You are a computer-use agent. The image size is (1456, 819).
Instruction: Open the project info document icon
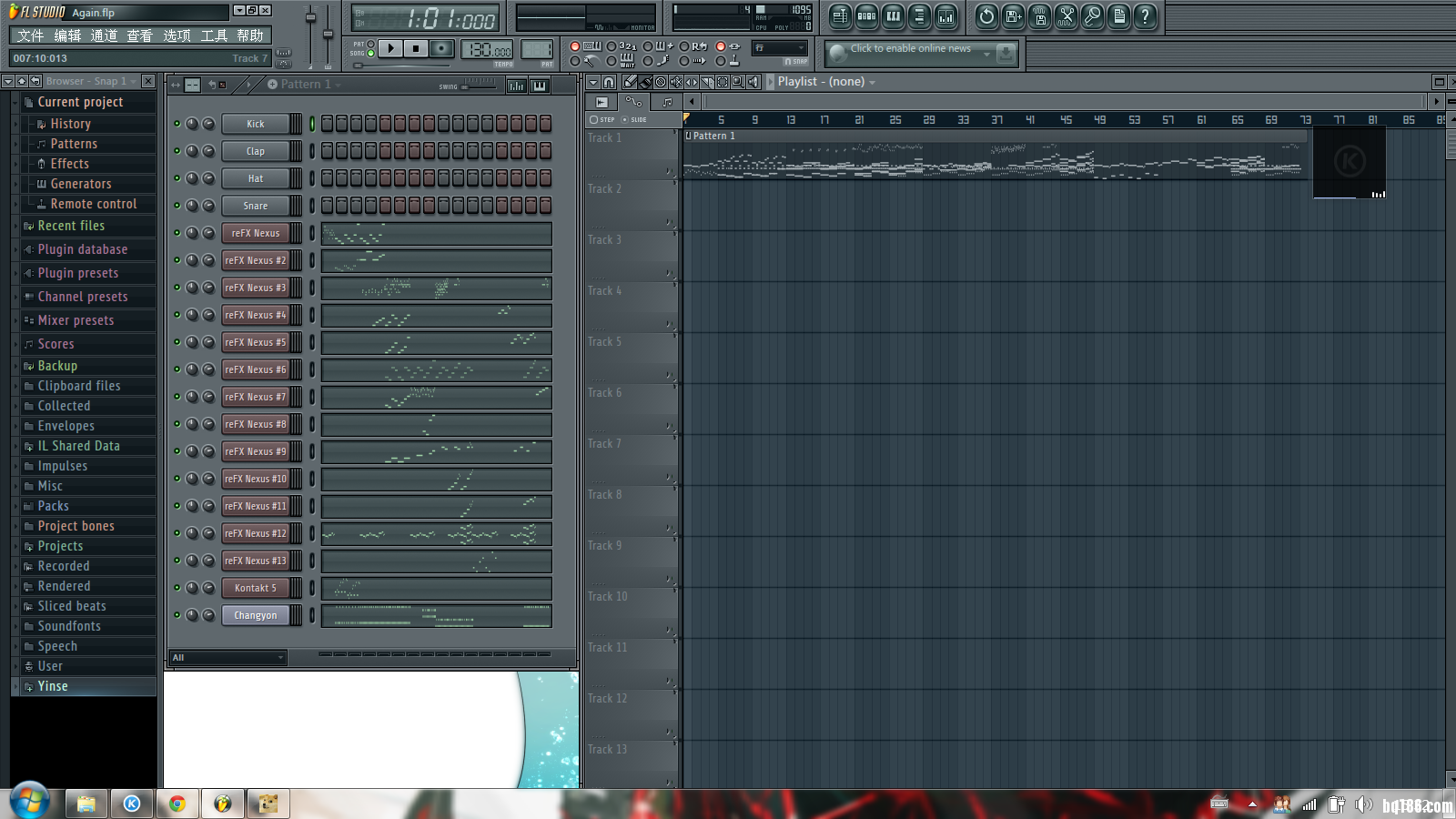(x=1118, y=15)
